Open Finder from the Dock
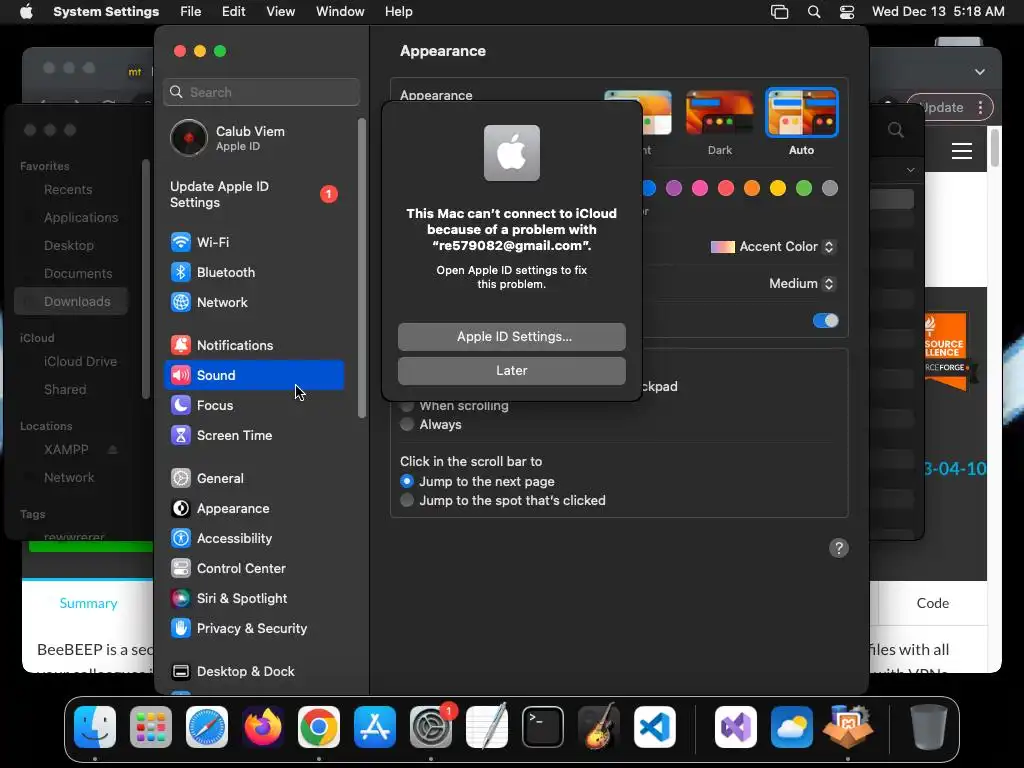The image size is (1024, 768). click(95, 727)
